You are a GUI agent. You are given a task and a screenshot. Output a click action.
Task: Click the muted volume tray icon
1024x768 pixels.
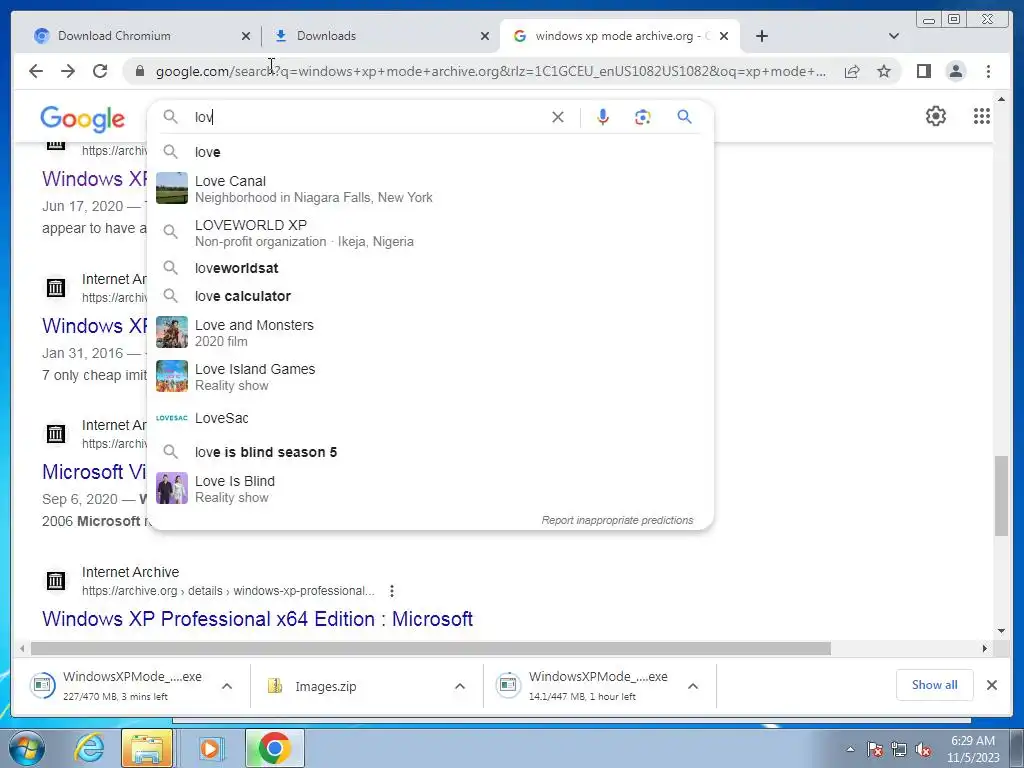(x=923, y=750)
